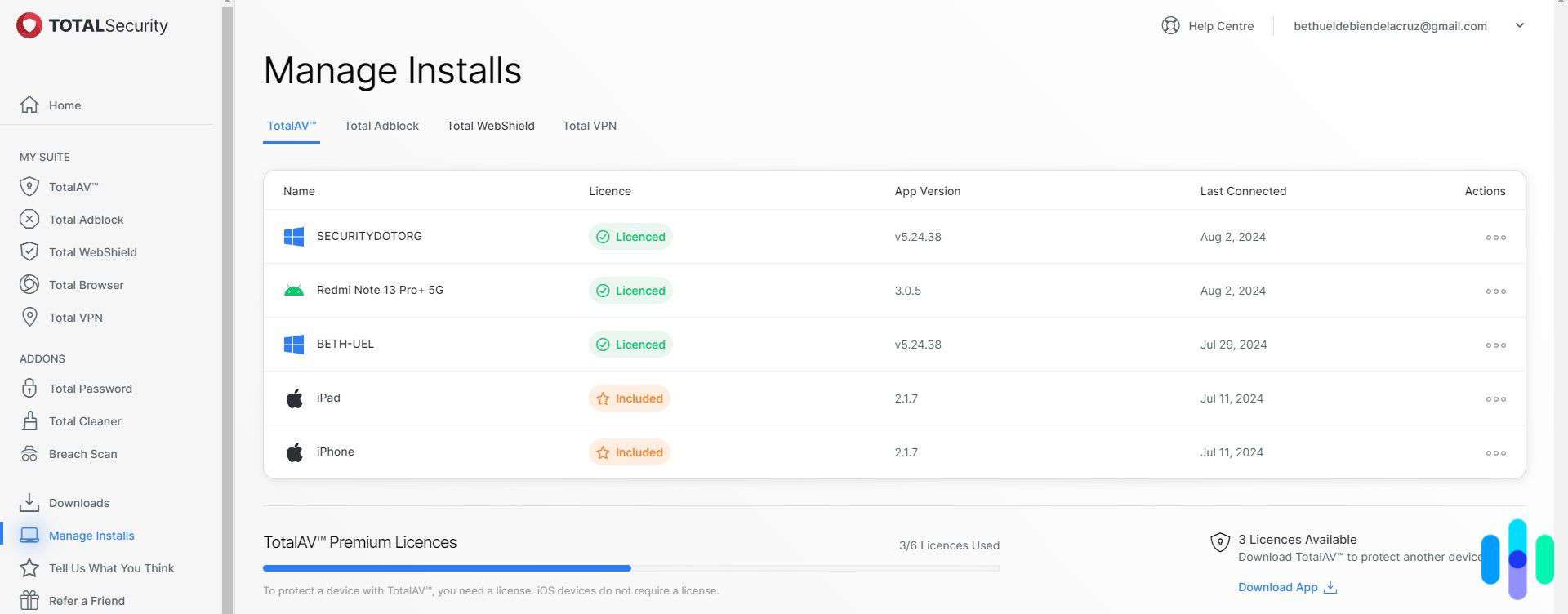1568x614 pixels.
Task: Click the Included badge for iPhone
Action: click(x=630, y=452)
